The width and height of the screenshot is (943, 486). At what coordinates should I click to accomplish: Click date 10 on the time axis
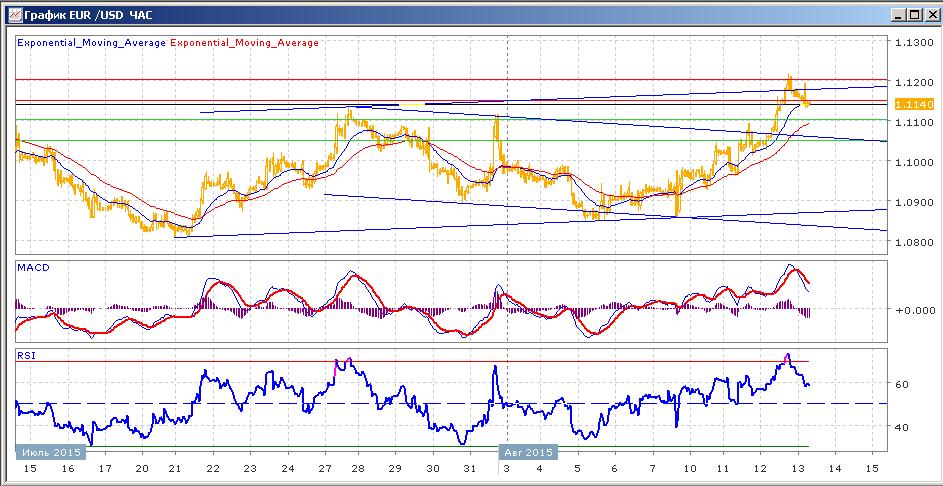[689, 469]
